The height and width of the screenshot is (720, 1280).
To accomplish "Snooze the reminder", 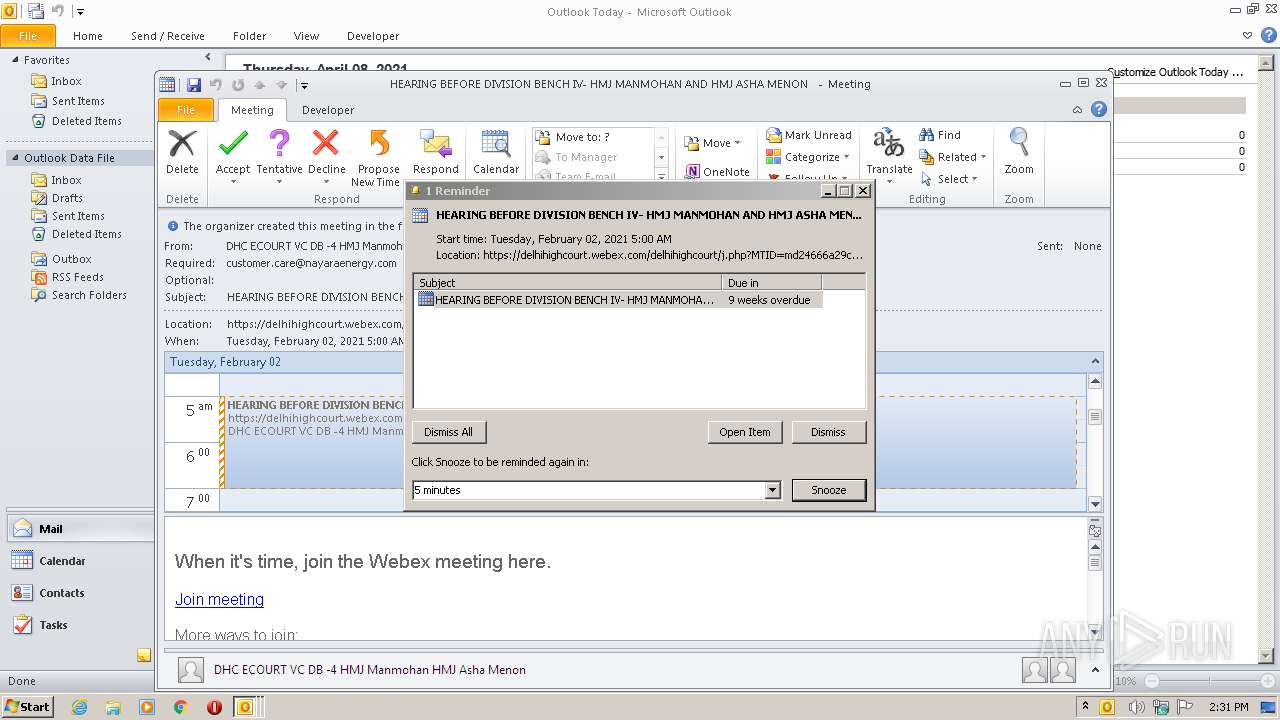I will (828, 490).
